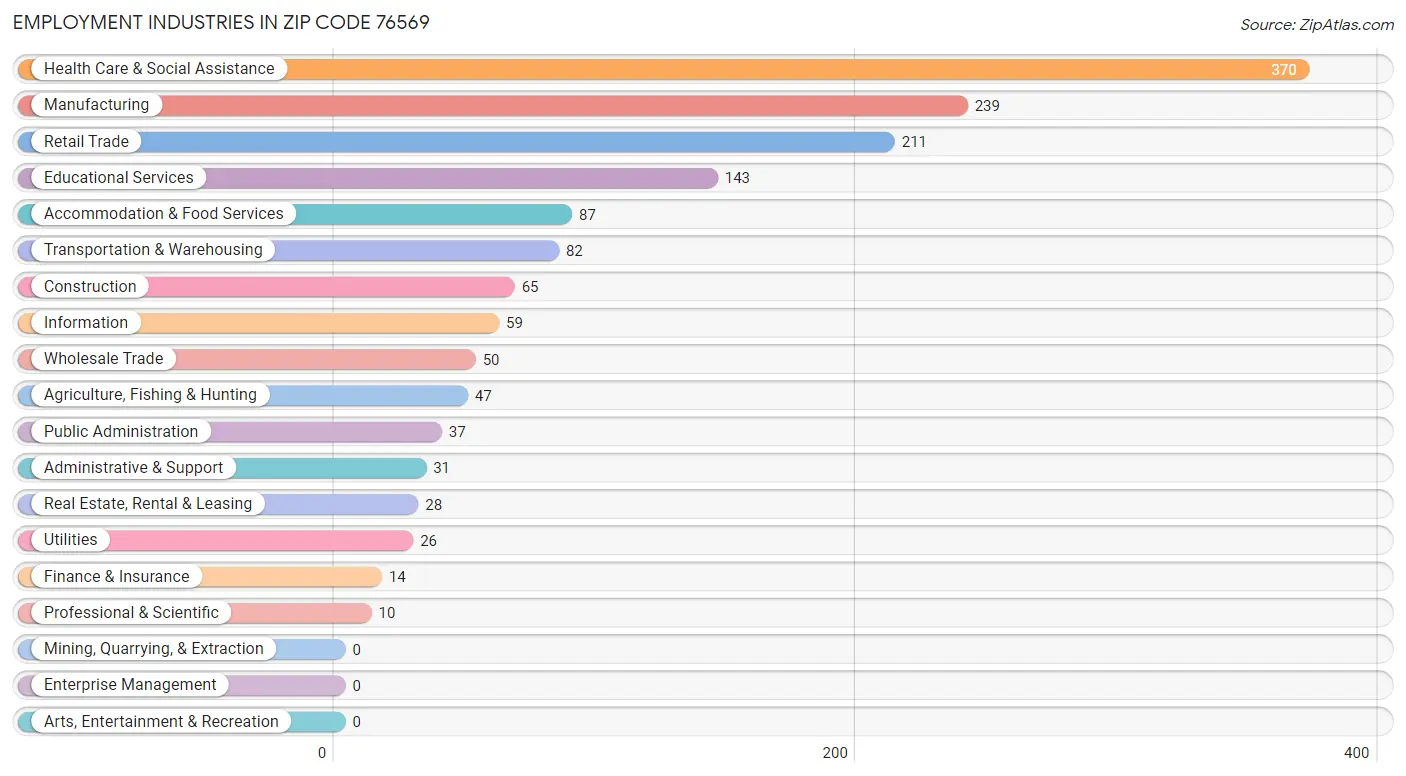Click the 0 value beside Mining, Quarrying, & Extraction
This screenshot has height=776, width=1406.
(357, 650)
